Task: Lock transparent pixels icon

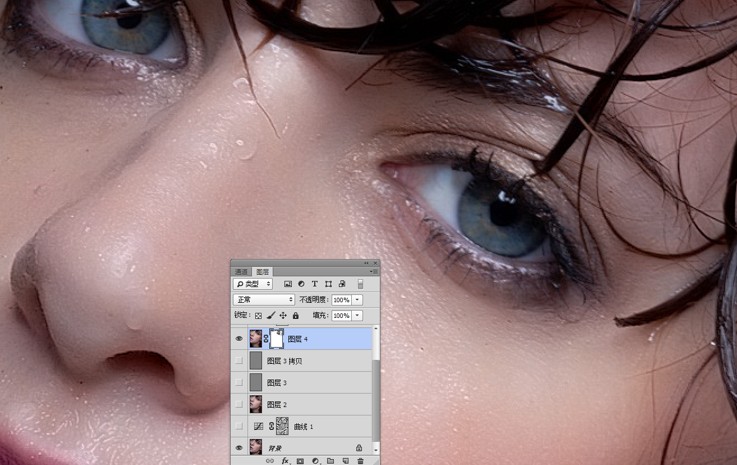Action: click(x=258, y=315)
